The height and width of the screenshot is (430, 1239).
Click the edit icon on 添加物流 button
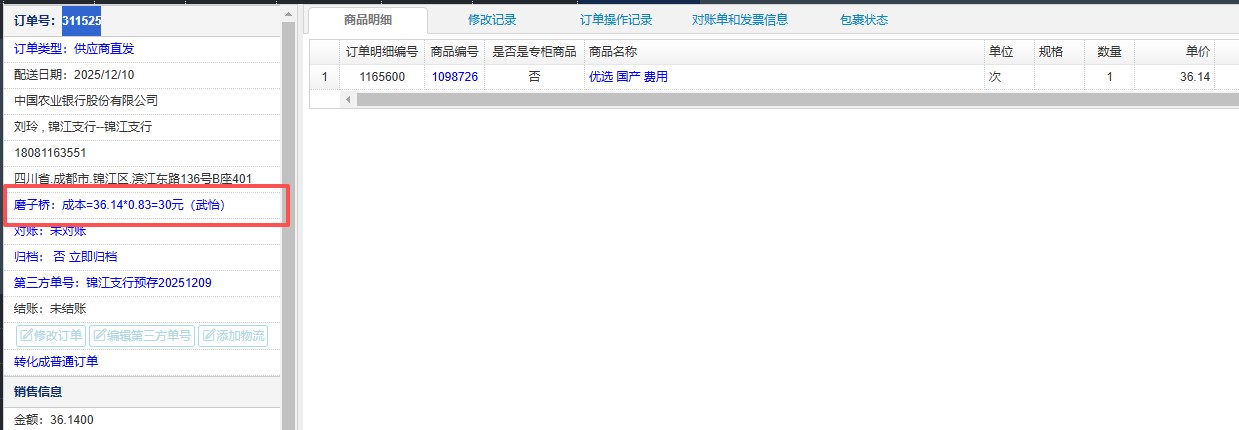[x=209, y=336]
